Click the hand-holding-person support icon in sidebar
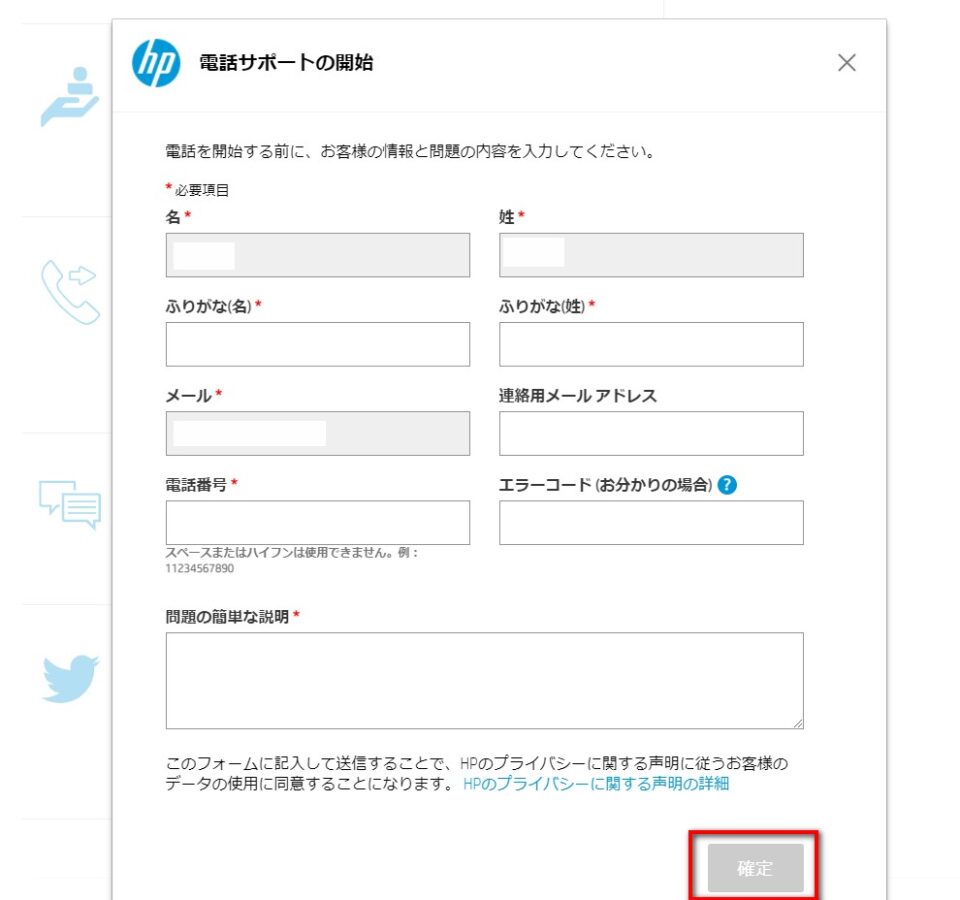 (70, 97)
